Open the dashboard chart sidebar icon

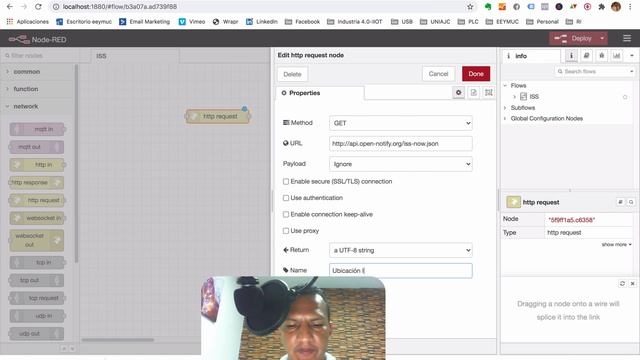[616, 56]
